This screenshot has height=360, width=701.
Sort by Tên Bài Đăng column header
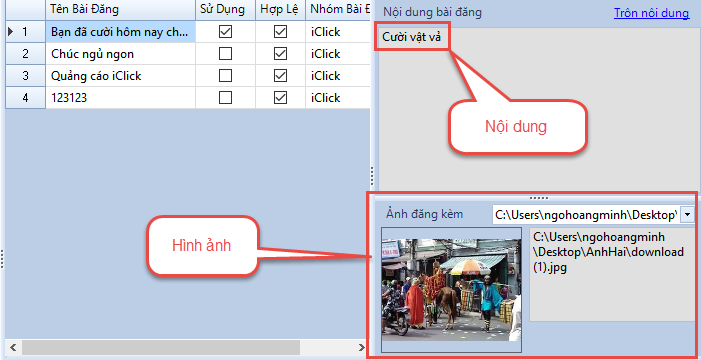[x=120, y=10]
